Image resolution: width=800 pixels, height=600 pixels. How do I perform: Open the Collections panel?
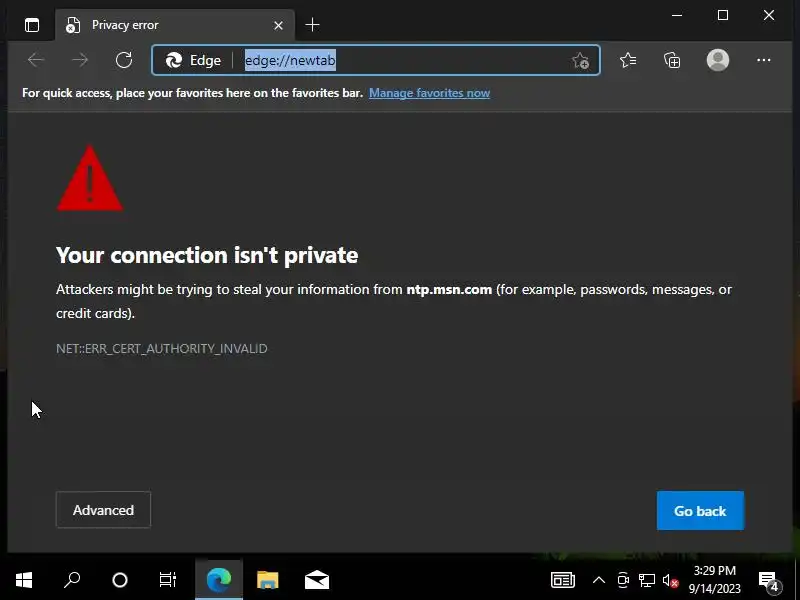pyautogui.click(x=672, y=60)
